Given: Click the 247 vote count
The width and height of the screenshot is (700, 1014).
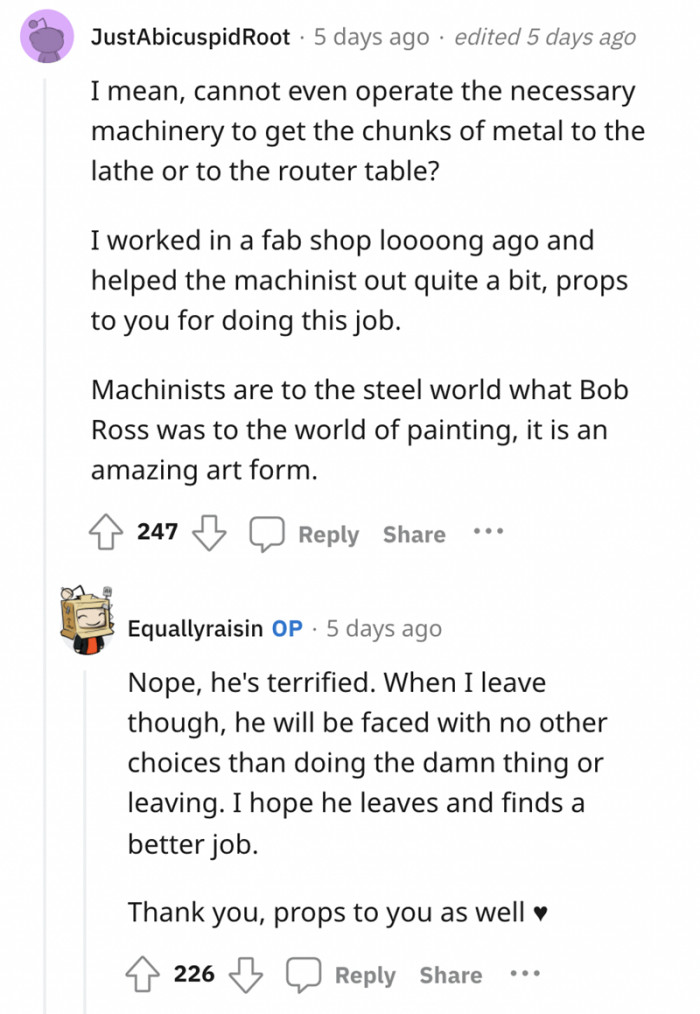Looking at the screenshot, I should point(157,532).
